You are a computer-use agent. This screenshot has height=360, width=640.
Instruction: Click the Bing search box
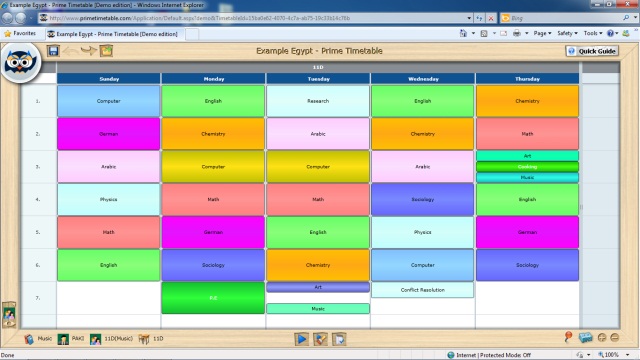click(x=565, y=18)
